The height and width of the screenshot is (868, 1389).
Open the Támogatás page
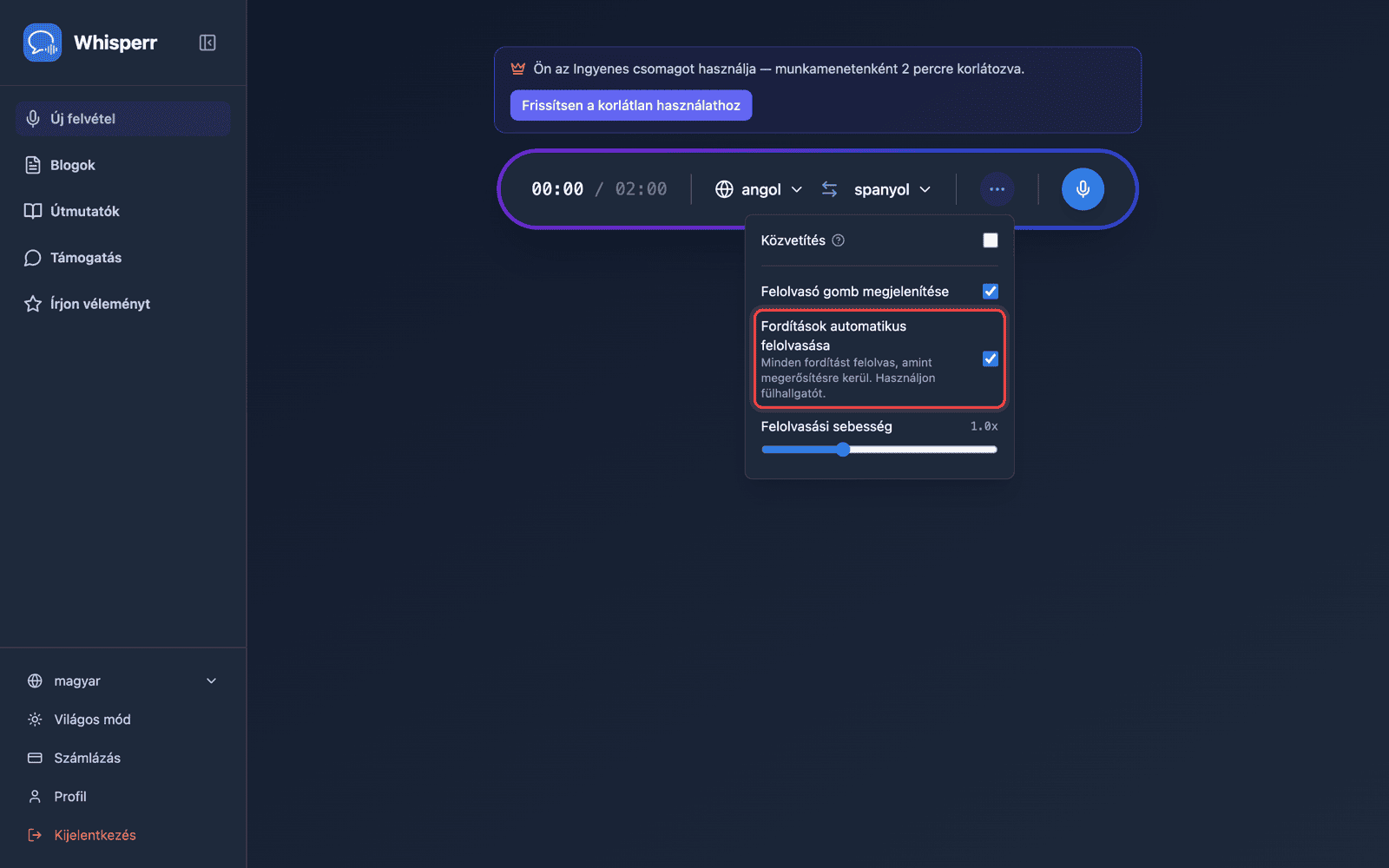(123, 258)
